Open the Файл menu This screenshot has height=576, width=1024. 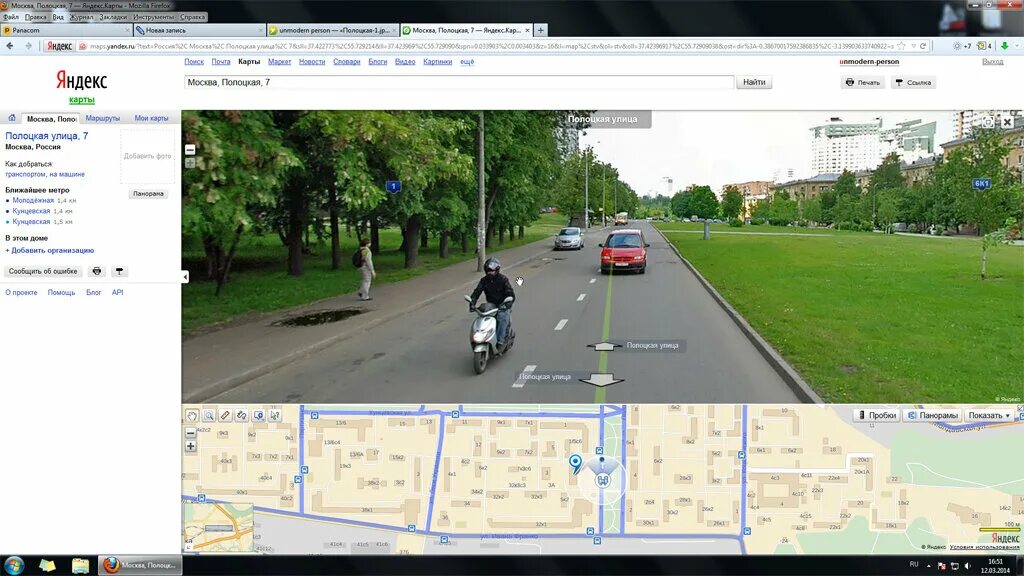click(x=11, y=17)
